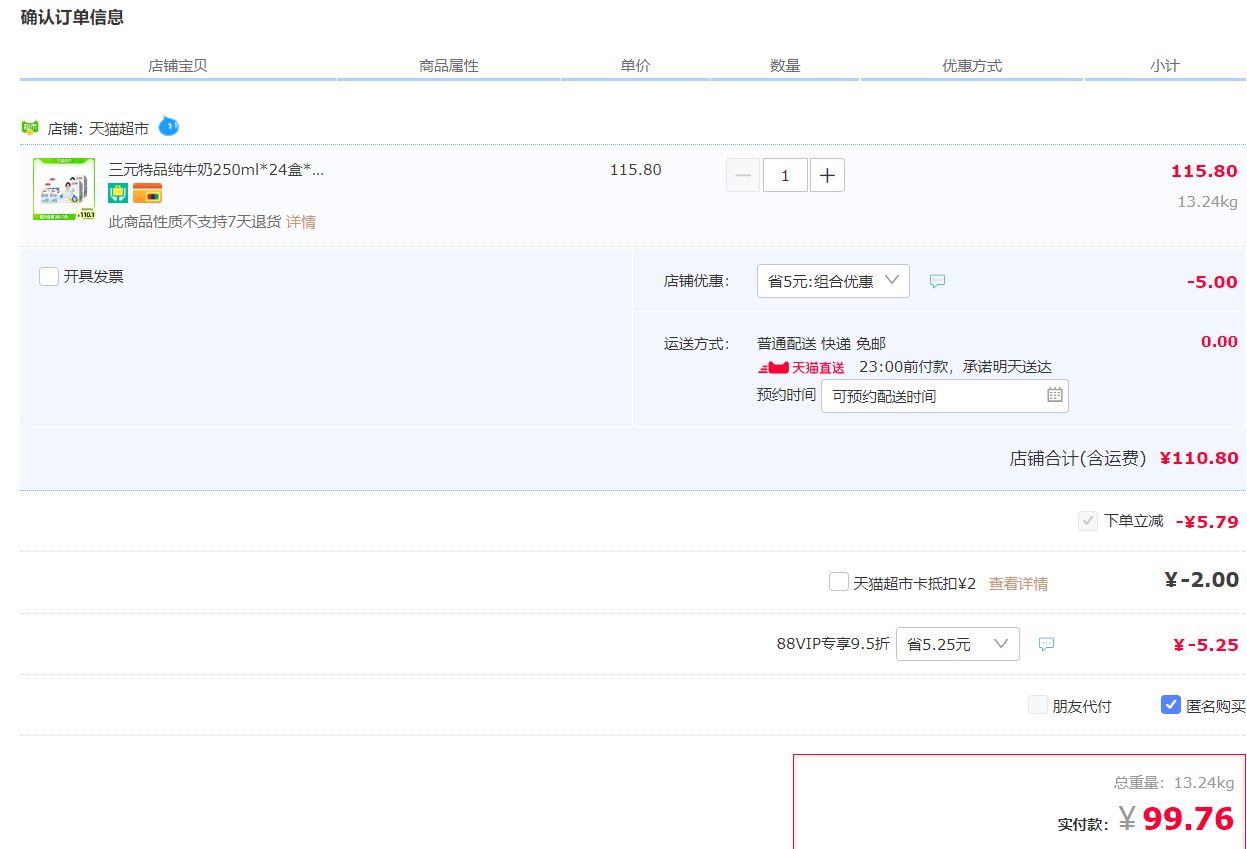Click the 普通配送 快递 免邮 text
The image size is (1247, 849).
(821, 343)
